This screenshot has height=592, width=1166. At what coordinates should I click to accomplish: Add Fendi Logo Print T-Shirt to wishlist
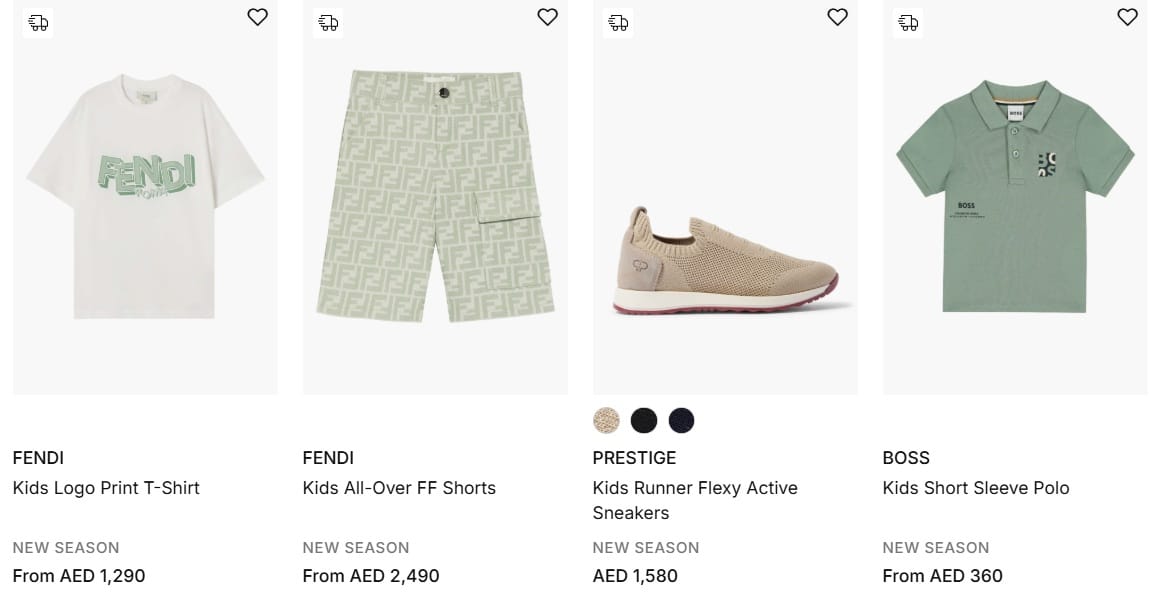257,17
